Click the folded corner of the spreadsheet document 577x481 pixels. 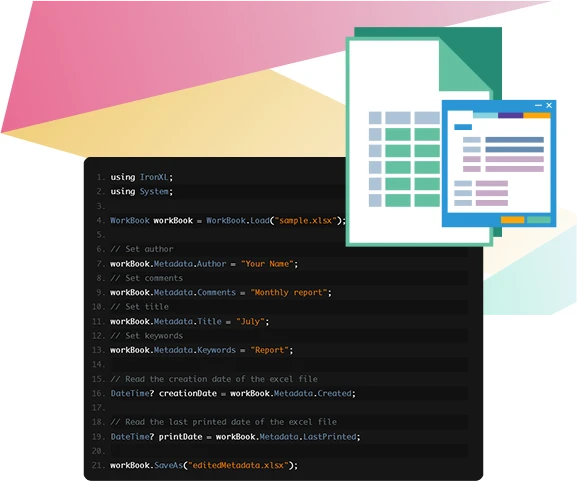pyautogui.click(x=466, y=65)
